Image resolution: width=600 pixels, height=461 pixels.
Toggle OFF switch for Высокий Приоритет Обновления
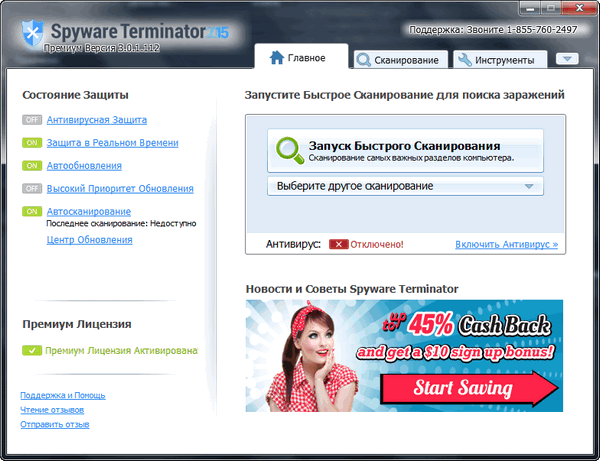32,189
